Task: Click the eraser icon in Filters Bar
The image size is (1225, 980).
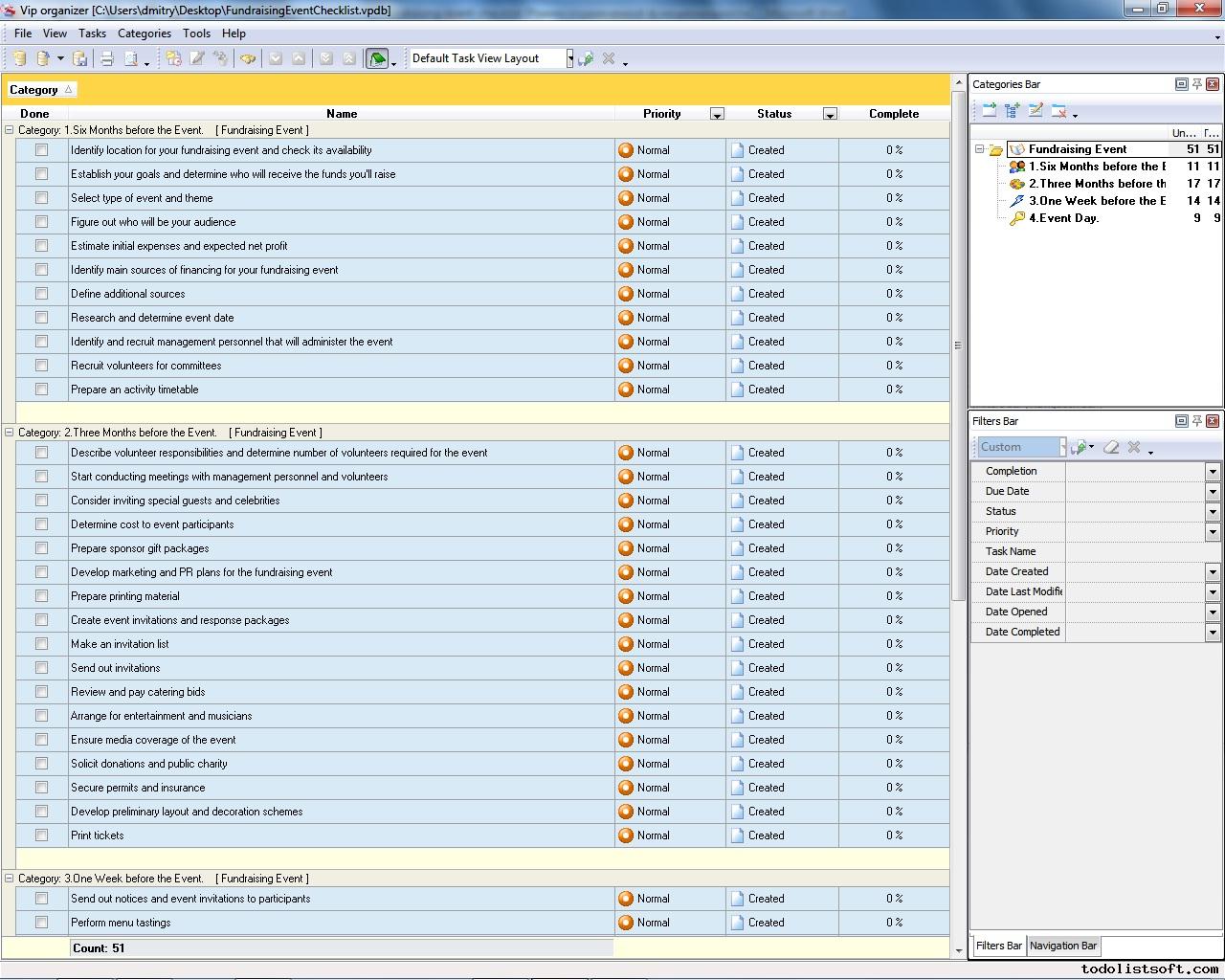Action: (1111, 447)
